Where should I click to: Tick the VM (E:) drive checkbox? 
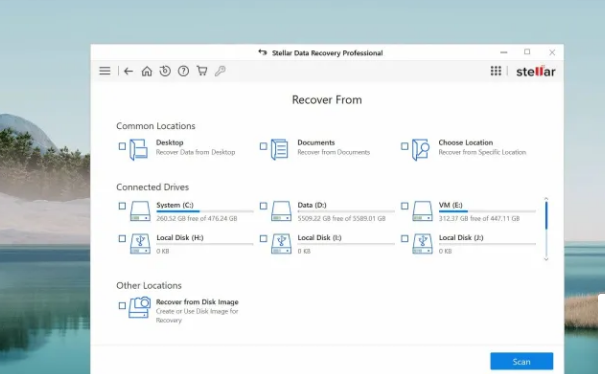click(405, 206)
